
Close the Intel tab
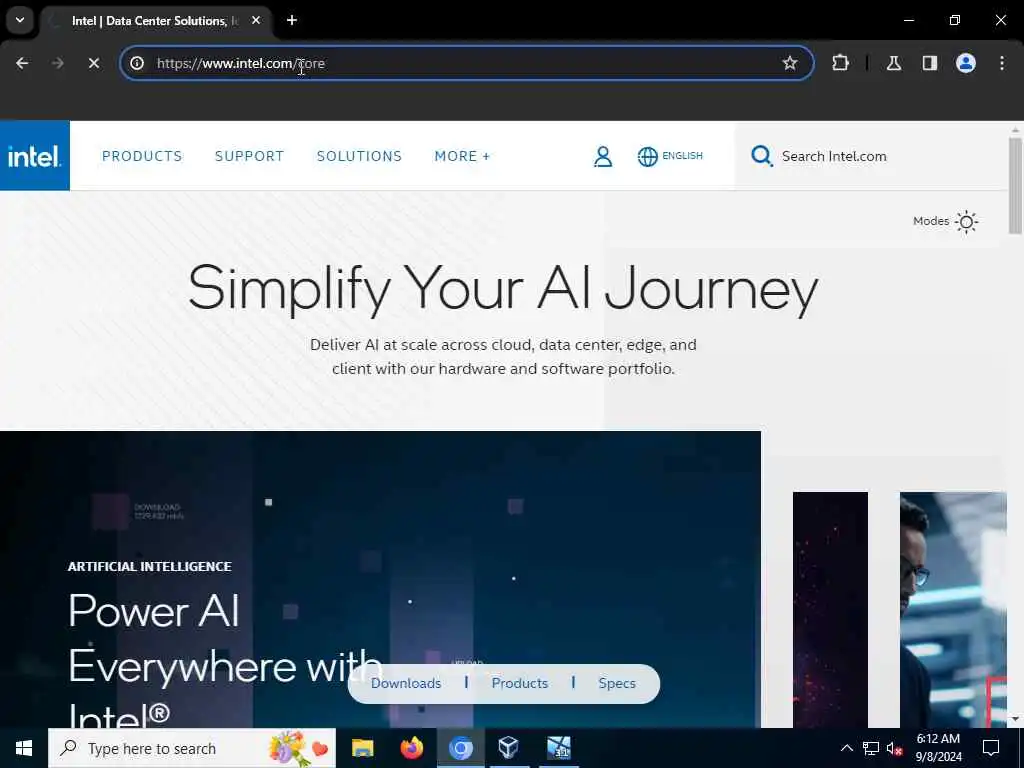click(256, 20)
